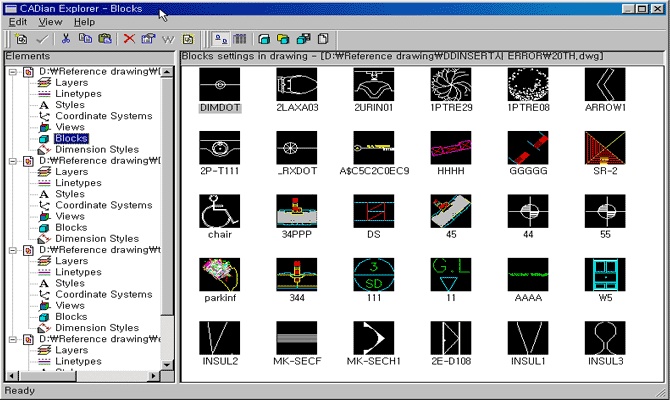This screenshot has width=670, height=400.
Task: Select the AAAA block thumbnail
Action: coord(528,275)
